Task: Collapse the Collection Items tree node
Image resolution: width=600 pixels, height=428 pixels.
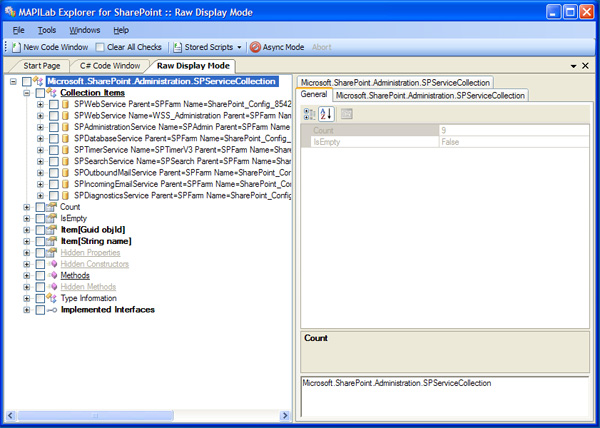Action: click(x=26, y=92)
